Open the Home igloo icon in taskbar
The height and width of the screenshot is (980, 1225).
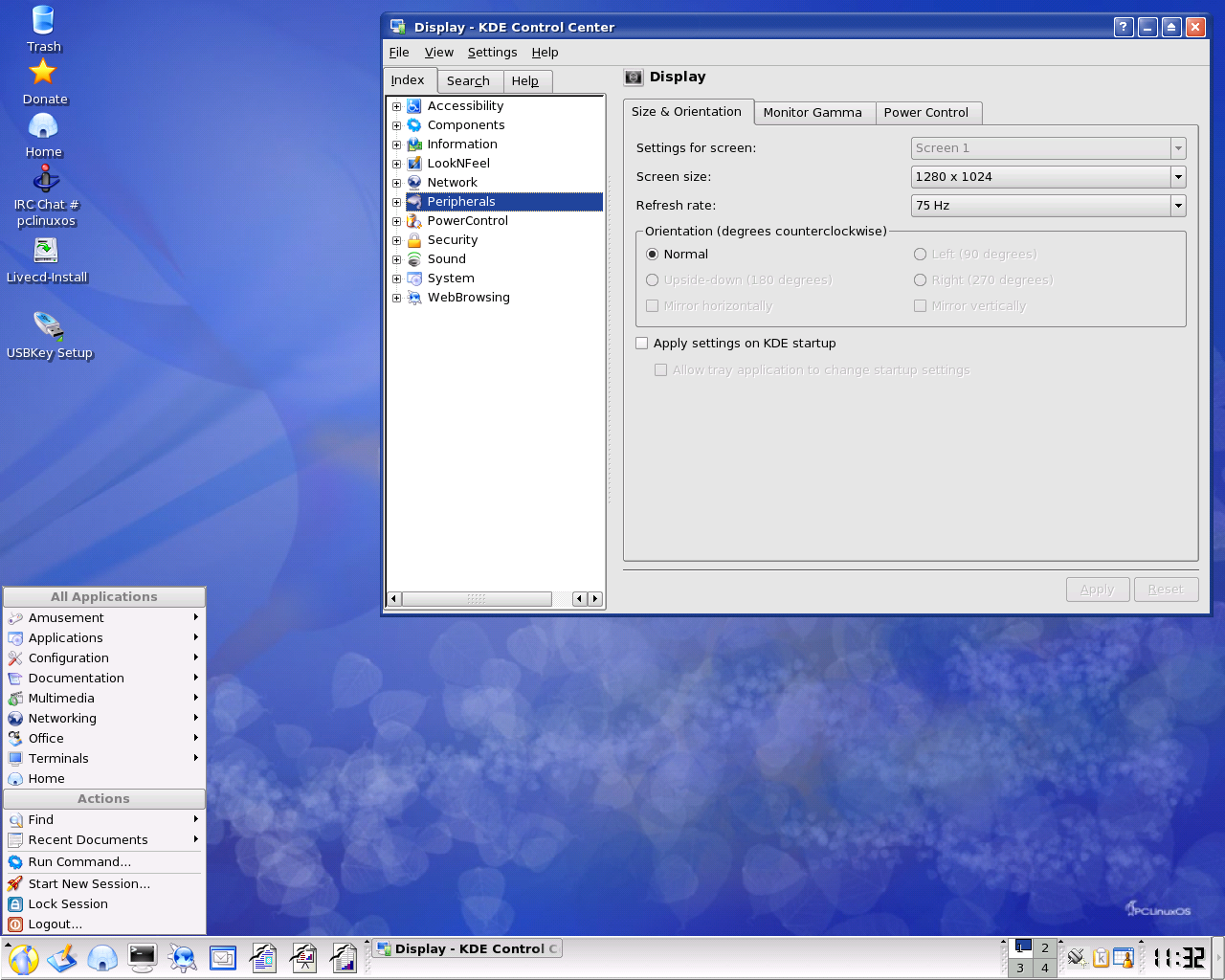pos(102,958)
